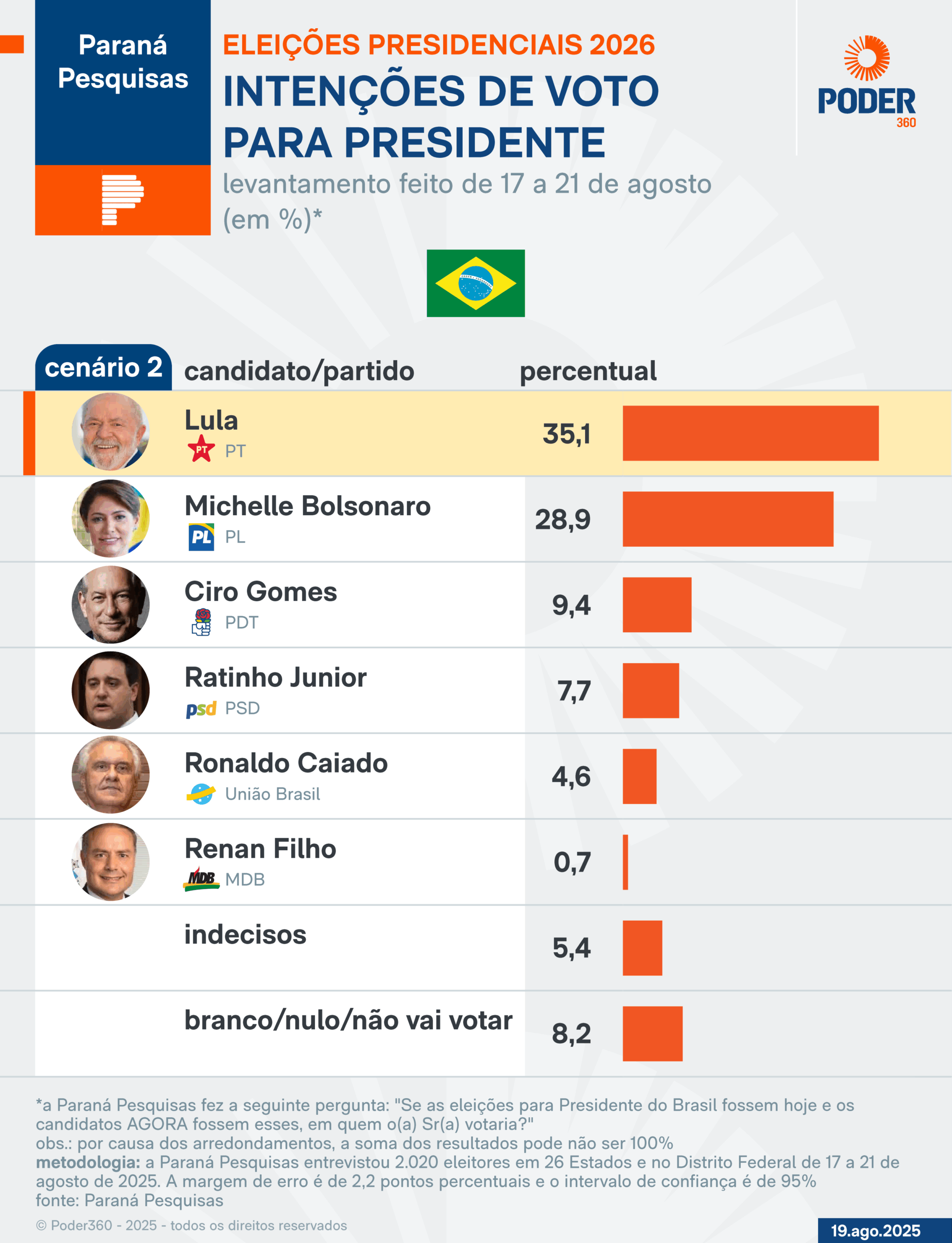
Task: Click the "candidato/partido" column header
Action: (x=299, y=371)
